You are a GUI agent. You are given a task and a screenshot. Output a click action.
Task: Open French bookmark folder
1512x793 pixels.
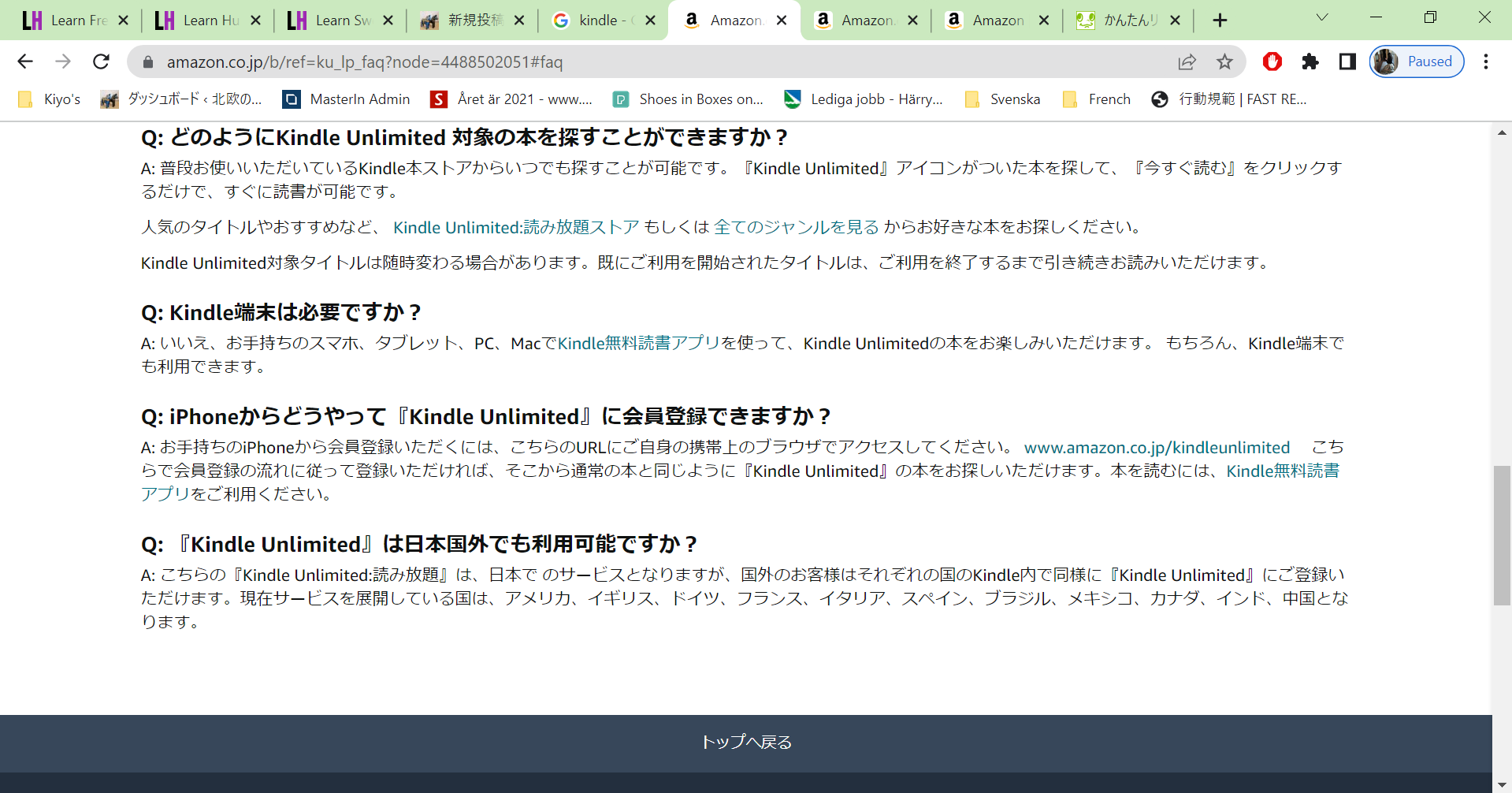(1097, 99)
